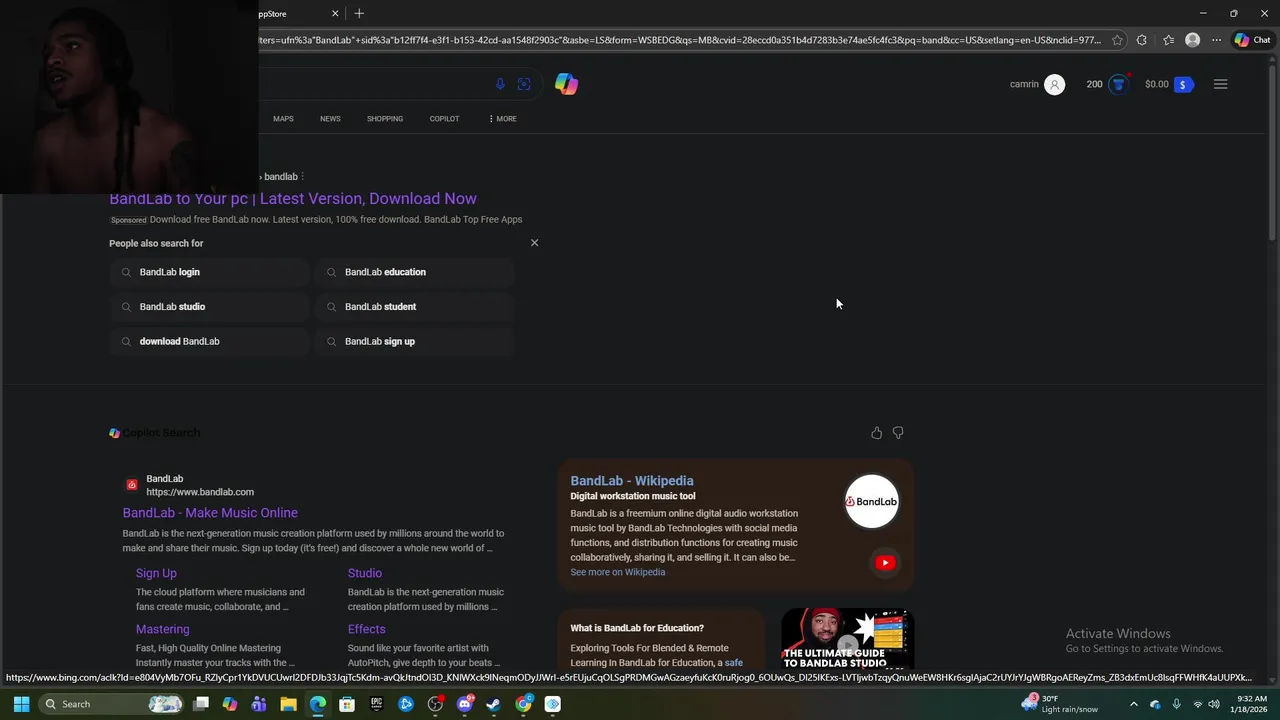Play Ultimate Guide to BandLab Studio video
Image resolution: width=1280 pixels, height=720 pixels.
click(847, 638)
